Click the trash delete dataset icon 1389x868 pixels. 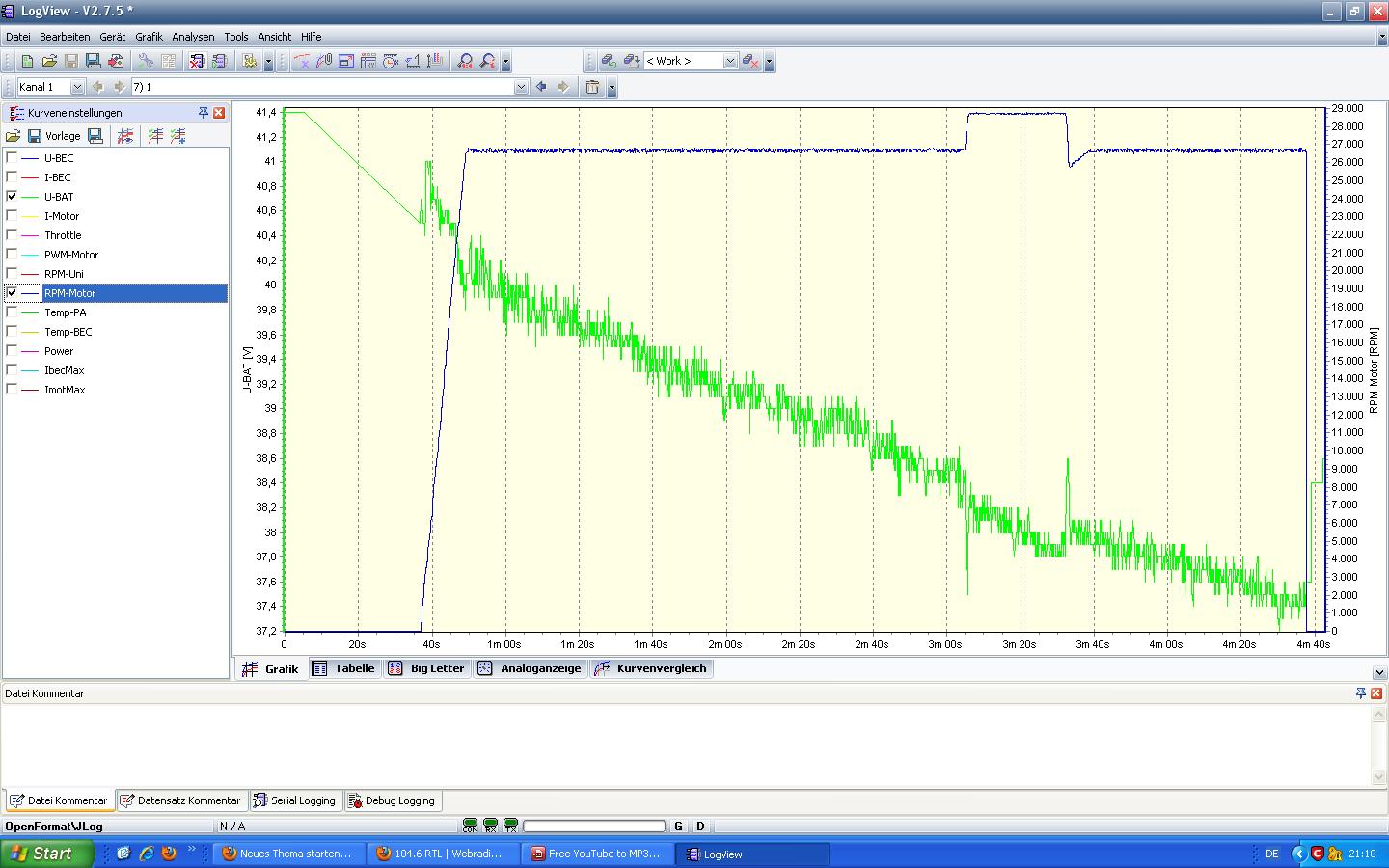pos(592,87)
